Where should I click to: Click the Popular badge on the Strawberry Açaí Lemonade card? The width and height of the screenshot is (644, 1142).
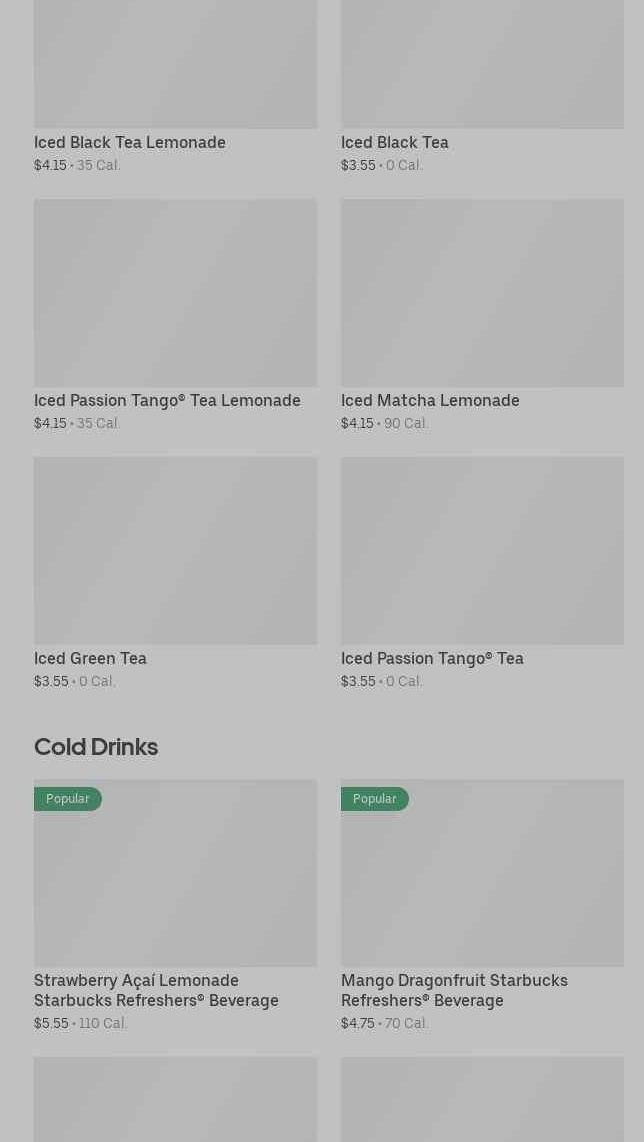[68, 799]
